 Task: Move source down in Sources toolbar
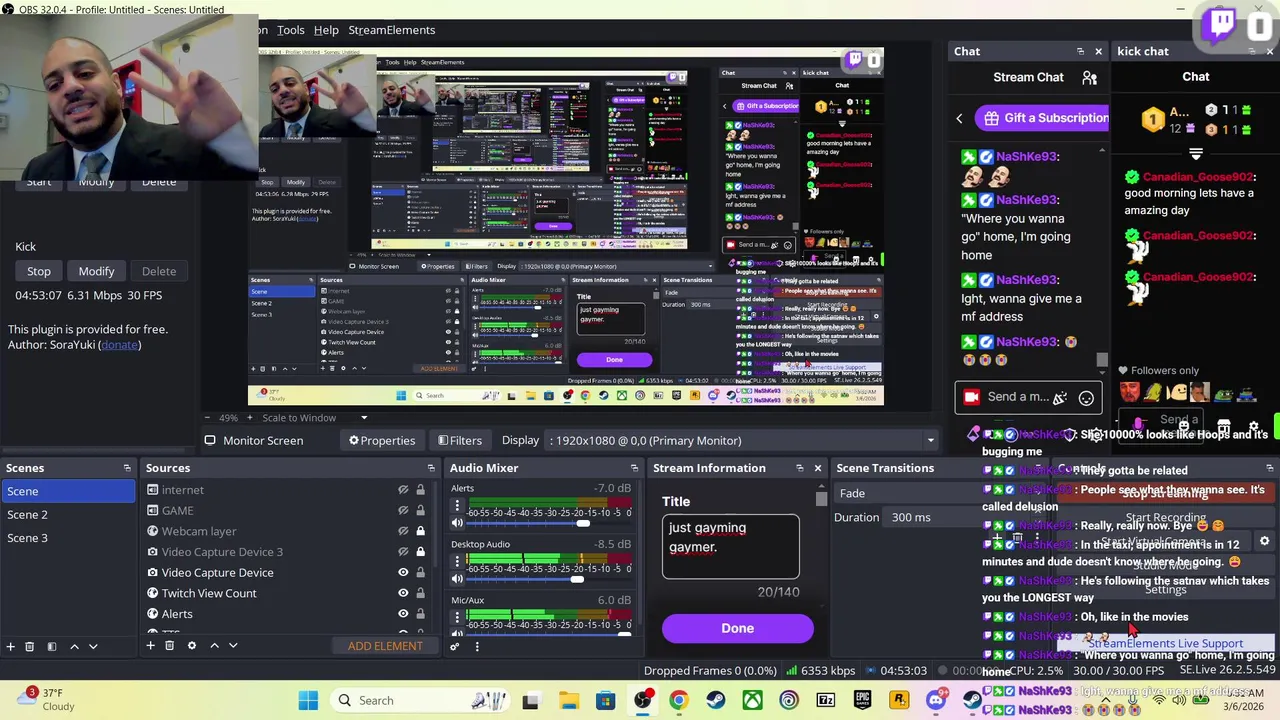point(233,646)
